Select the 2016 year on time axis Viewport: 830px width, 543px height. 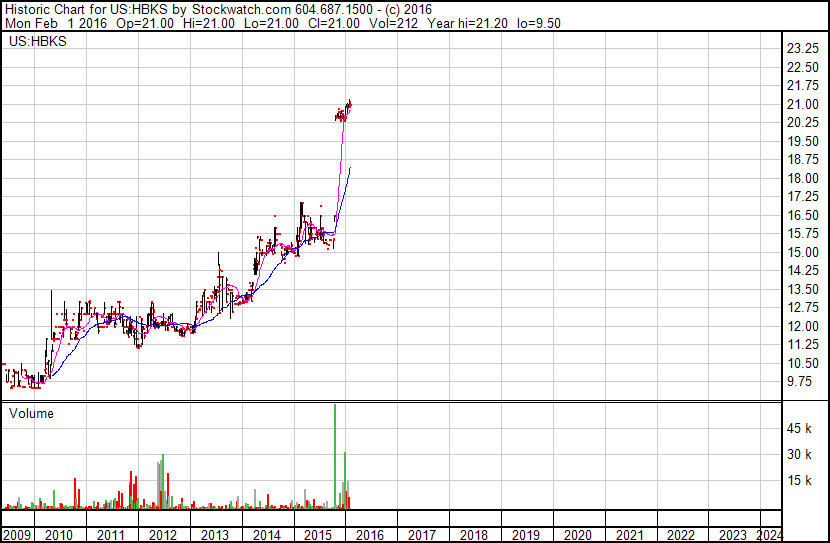370,535
